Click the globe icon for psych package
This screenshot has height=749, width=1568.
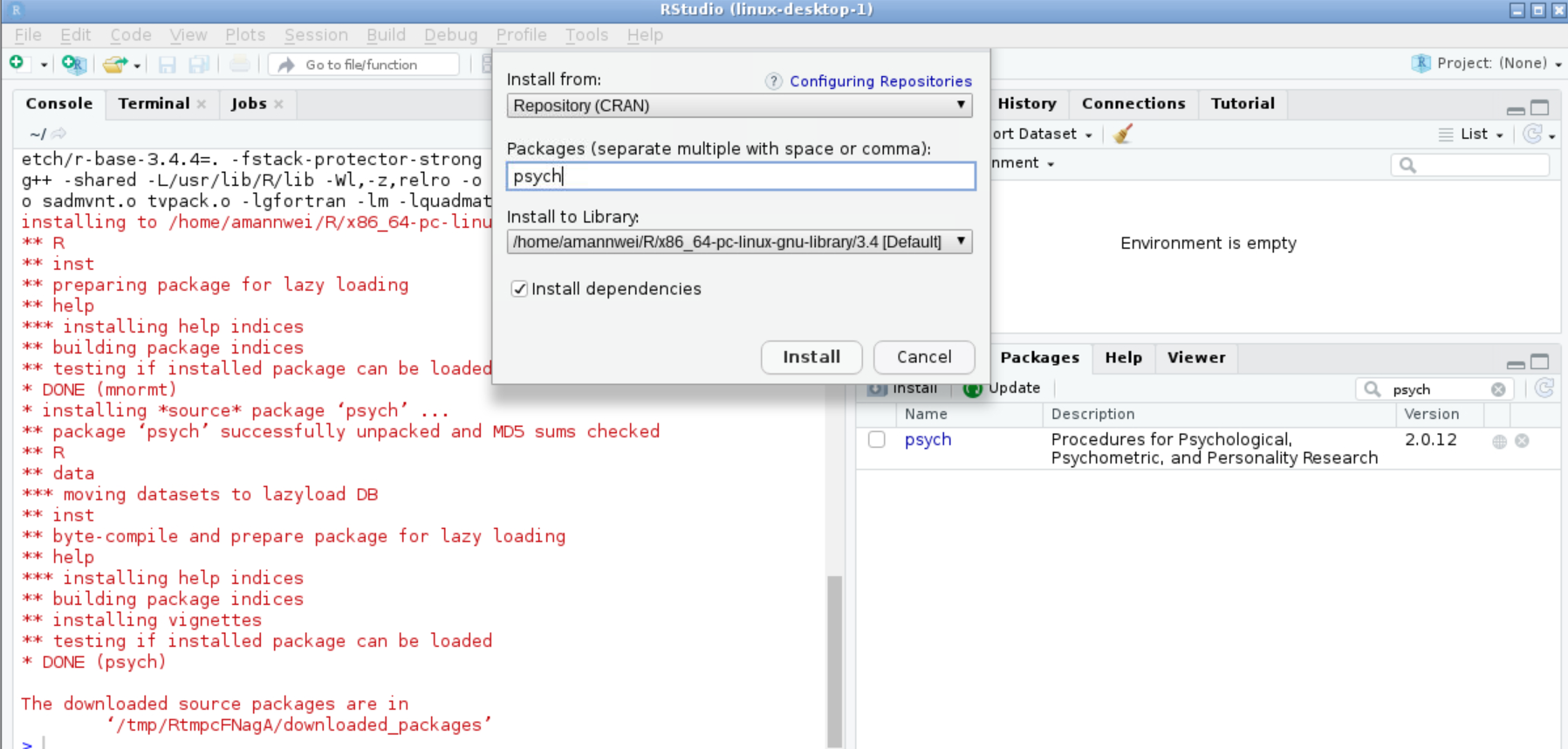1499,441
